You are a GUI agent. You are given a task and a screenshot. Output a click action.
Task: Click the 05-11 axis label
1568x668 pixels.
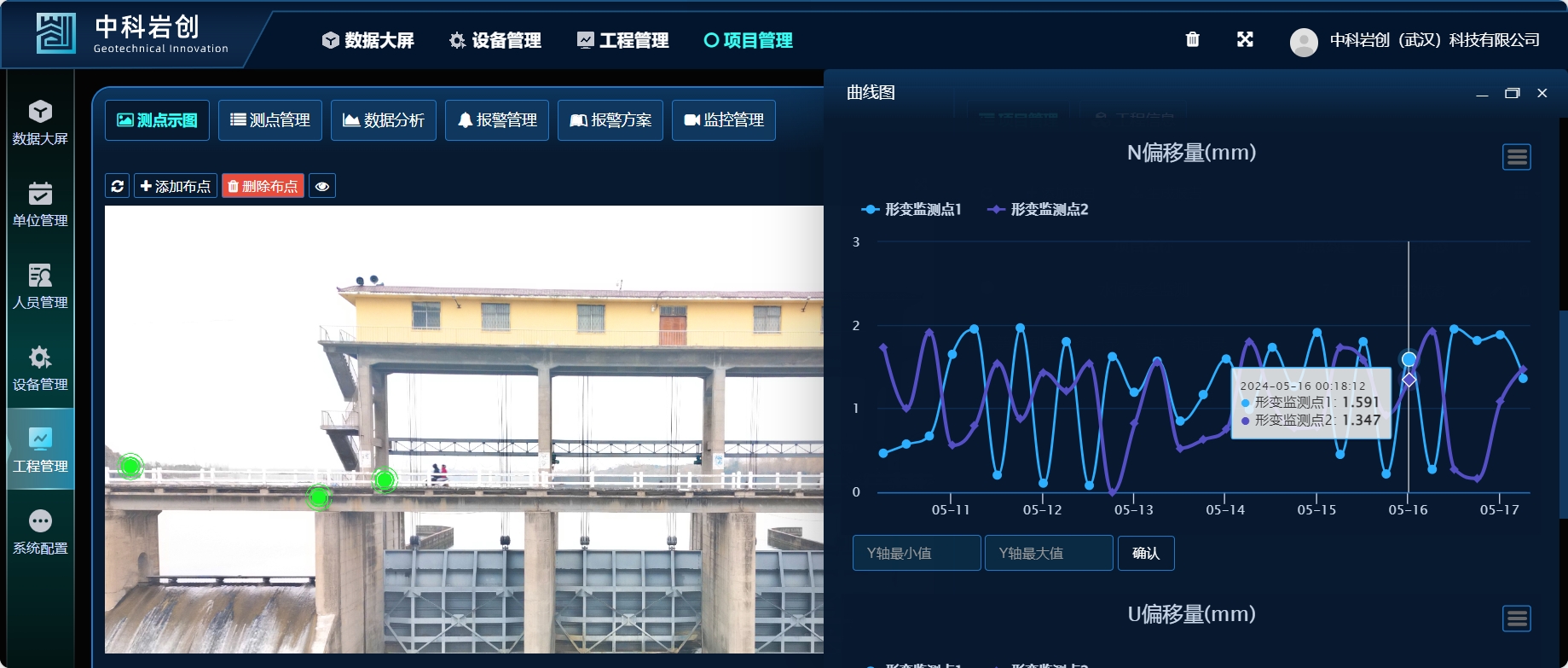click(x=951, y=510)
